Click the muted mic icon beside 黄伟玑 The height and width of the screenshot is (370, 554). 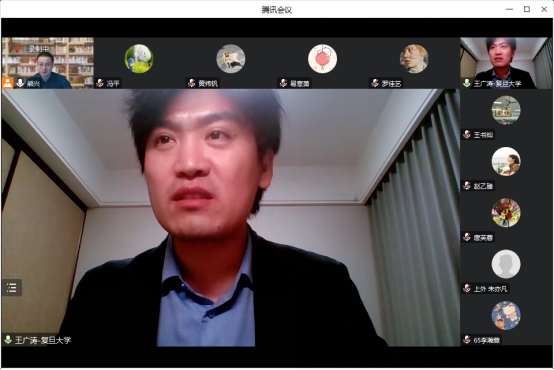click(191, 83)
